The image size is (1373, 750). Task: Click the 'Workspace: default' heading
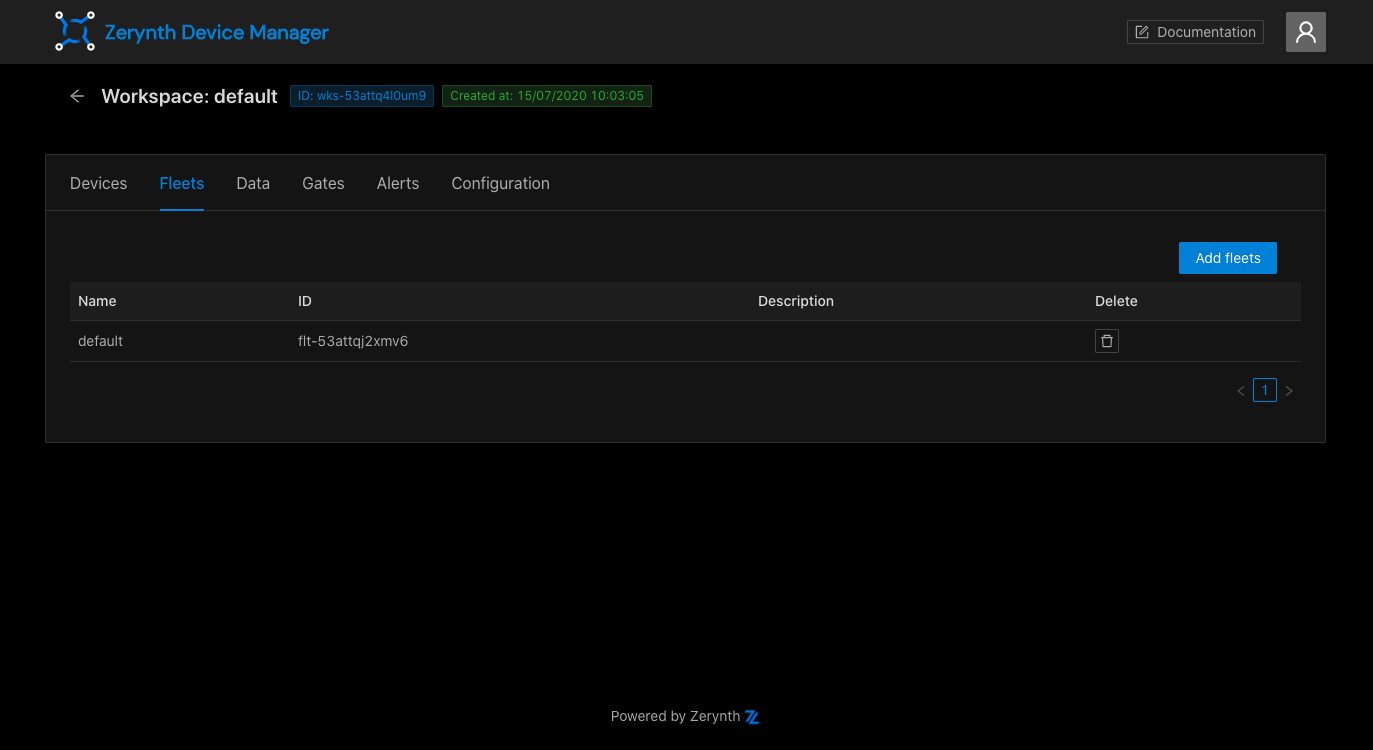[189, 96]
